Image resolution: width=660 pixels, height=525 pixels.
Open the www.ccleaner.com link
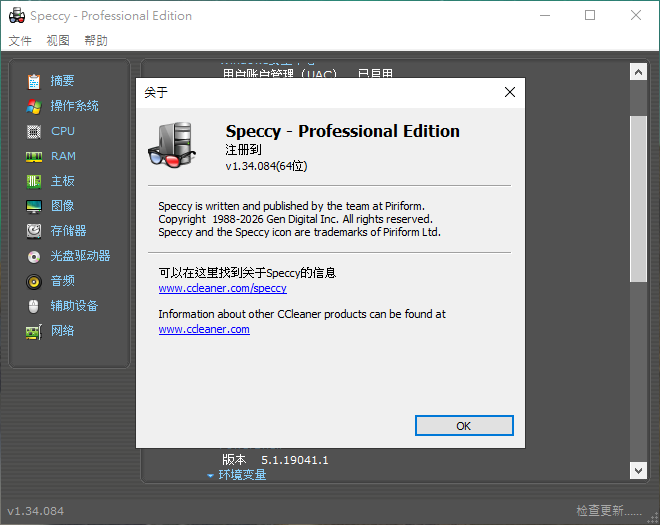[x=204, y=329]
